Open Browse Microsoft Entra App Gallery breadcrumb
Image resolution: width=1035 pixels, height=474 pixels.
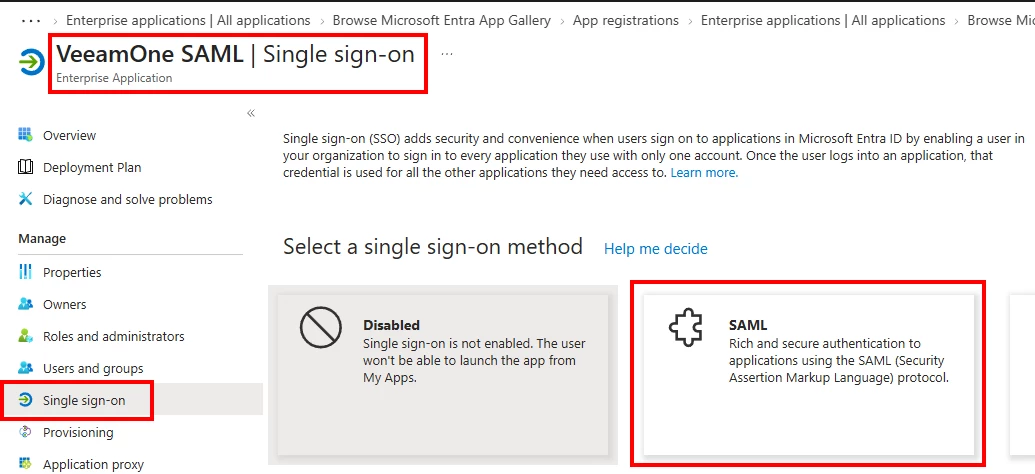pos(442,20)
